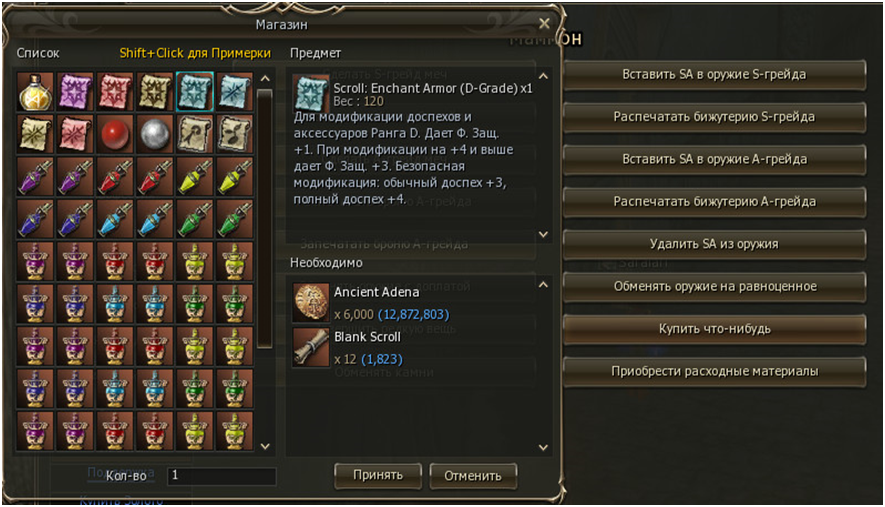
Task: Choose Купить что-нибудь dialog option
Action: [x=714, y=329]
